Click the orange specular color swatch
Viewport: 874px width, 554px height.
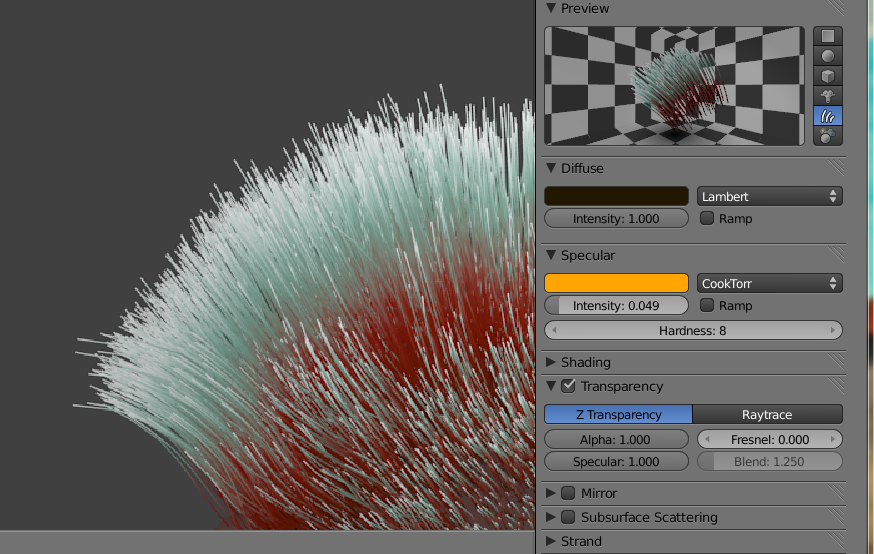[616, 283]
